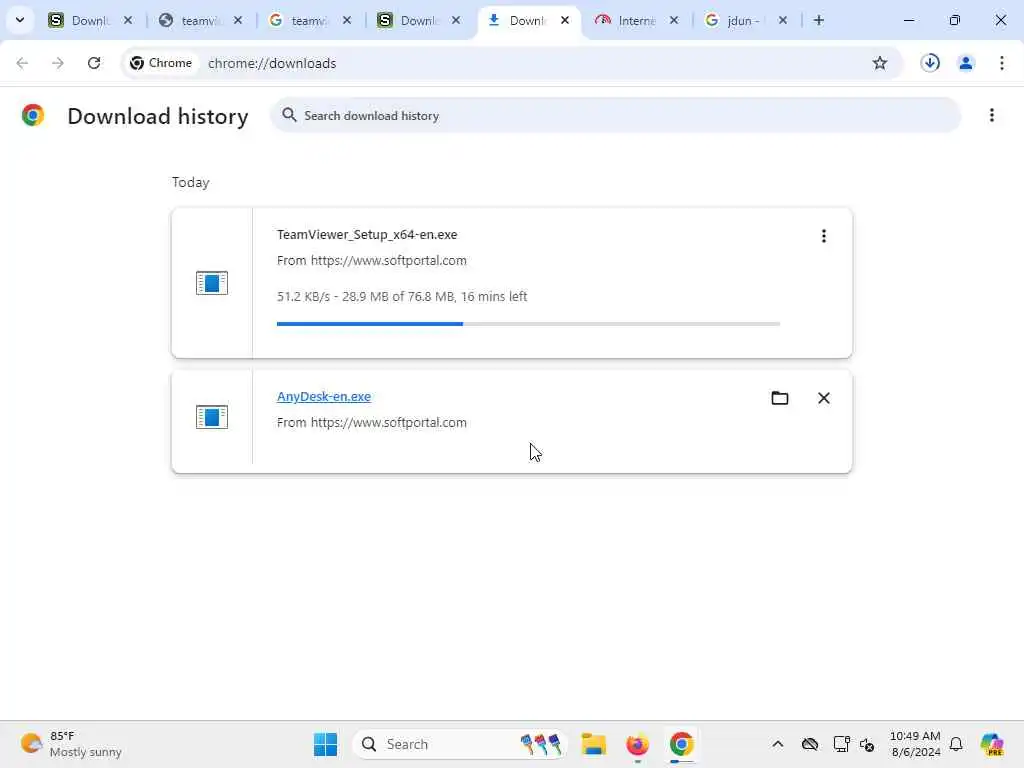1024x768 pixels.
Task: Click the browser Back arrow
Action: [22, 63]
